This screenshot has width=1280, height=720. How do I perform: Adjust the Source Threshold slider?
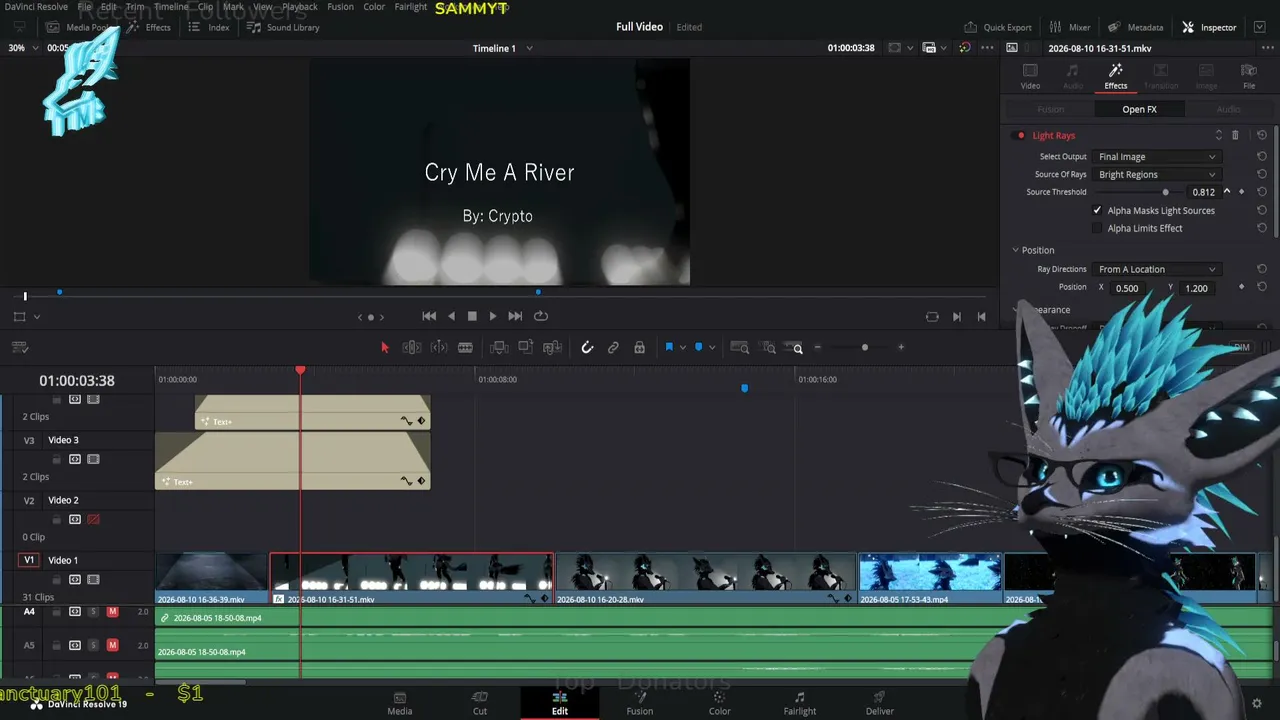(x=1165, y=192)
